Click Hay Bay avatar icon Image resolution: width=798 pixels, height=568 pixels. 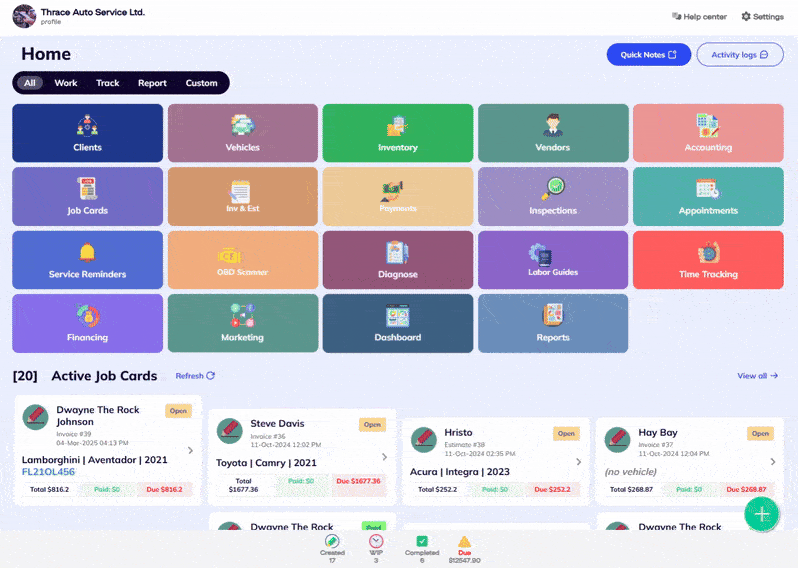[617, 440]
